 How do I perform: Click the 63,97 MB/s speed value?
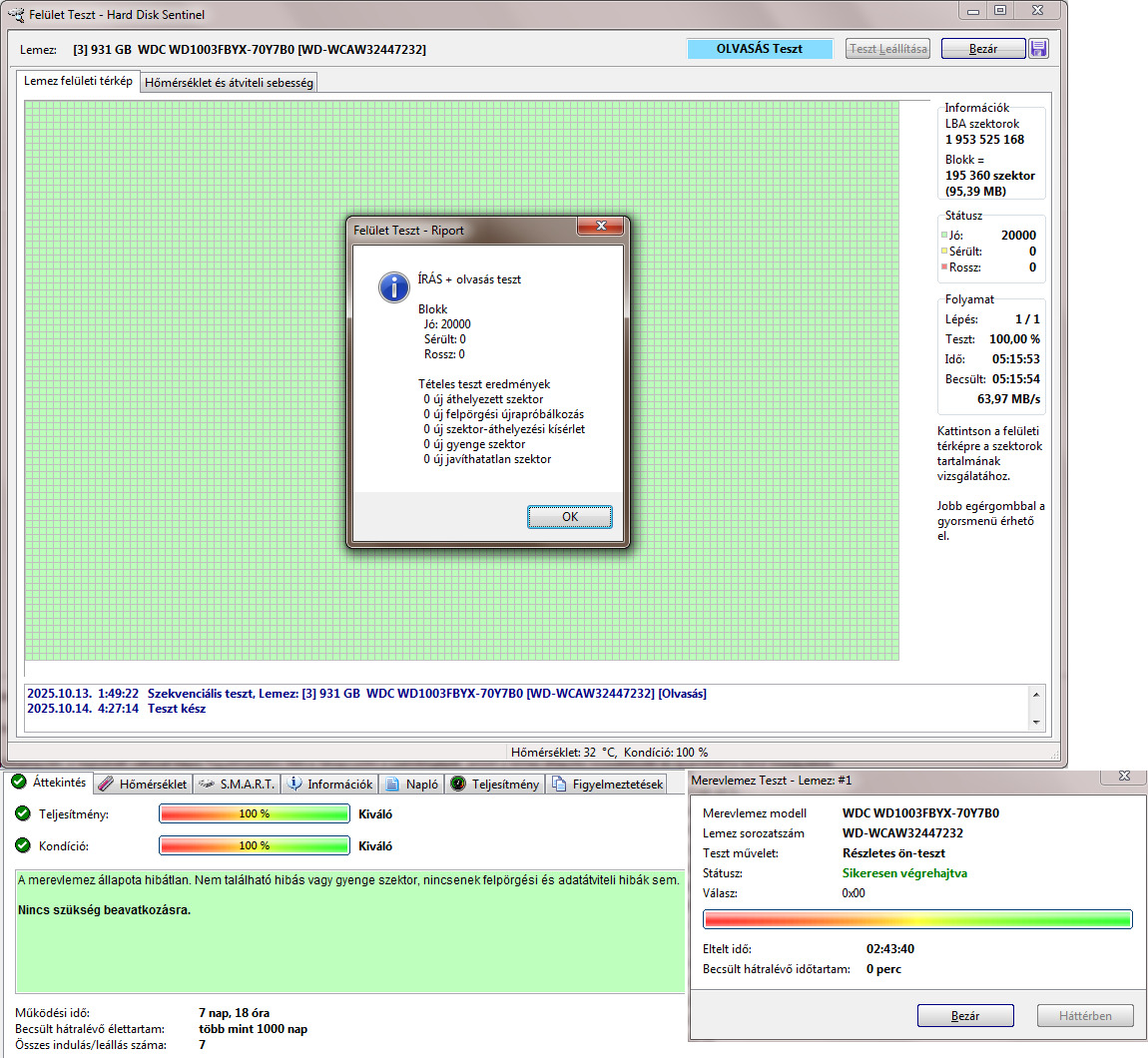1008,399
